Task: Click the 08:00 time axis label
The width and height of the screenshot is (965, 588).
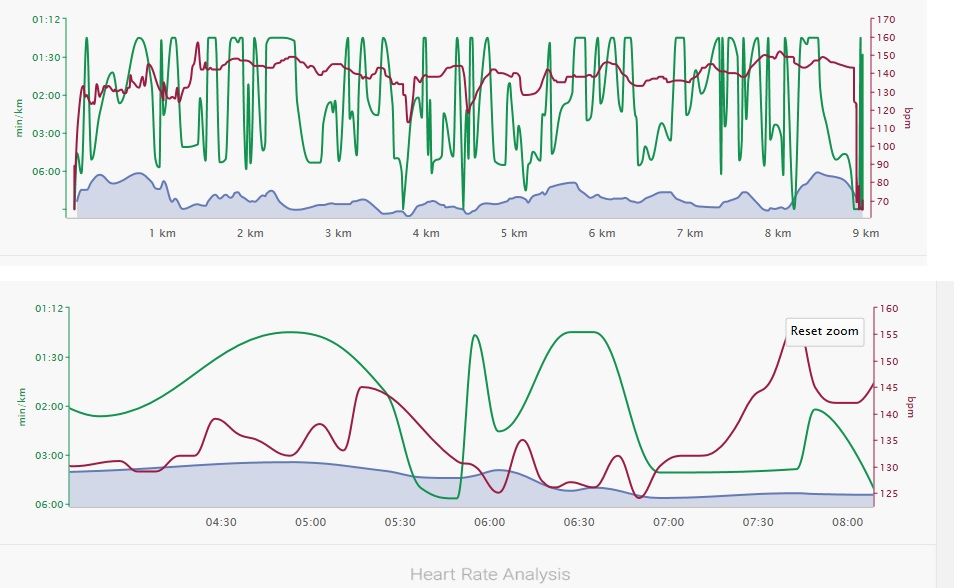Action: (847, 522)
